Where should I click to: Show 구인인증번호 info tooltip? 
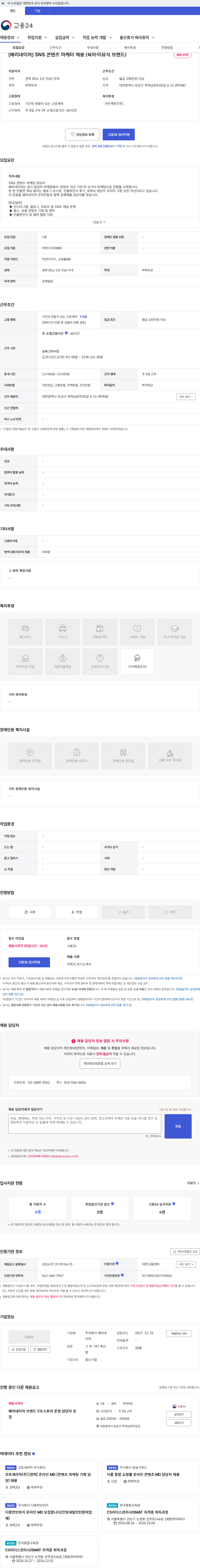122,1275
